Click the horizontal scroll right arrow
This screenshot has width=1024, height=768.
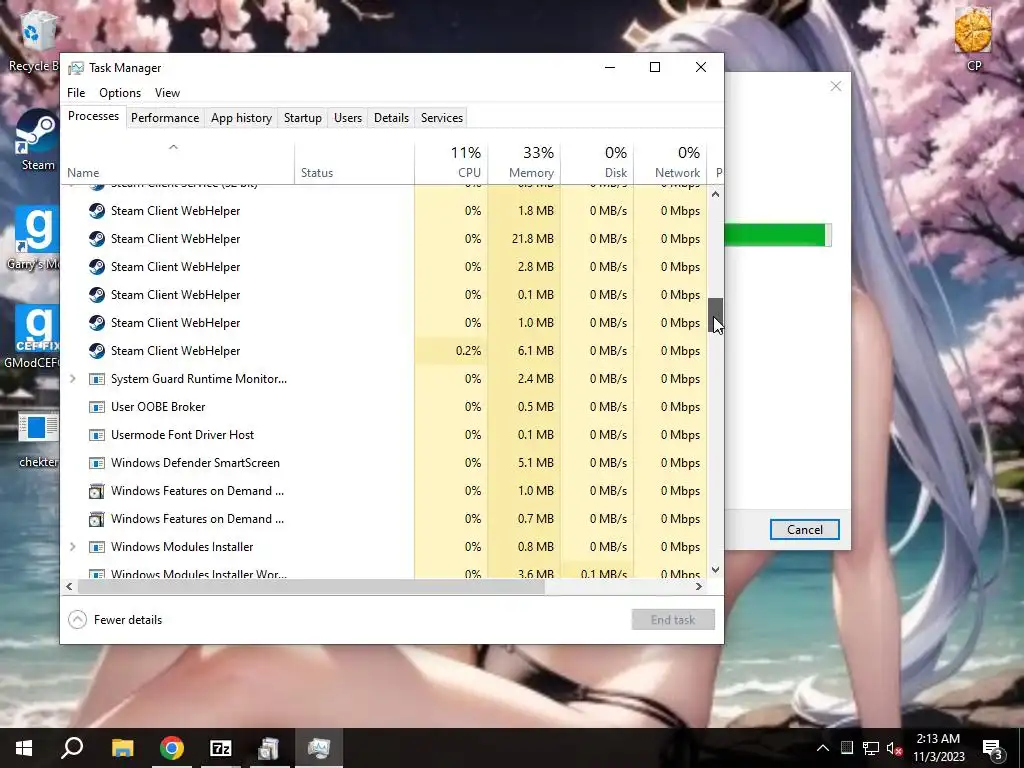[x=699, y=586]
